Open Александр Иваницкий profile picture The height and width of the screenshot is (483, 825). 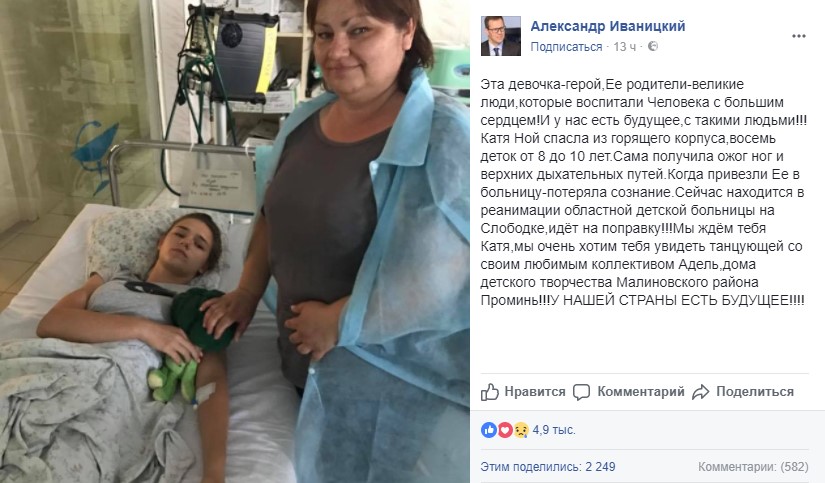500,36
